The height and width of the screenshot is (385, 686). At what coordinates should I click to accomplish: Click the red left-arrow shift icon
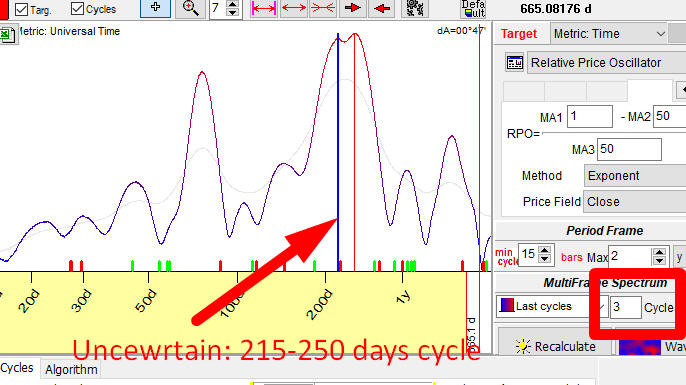click(382, 8)
